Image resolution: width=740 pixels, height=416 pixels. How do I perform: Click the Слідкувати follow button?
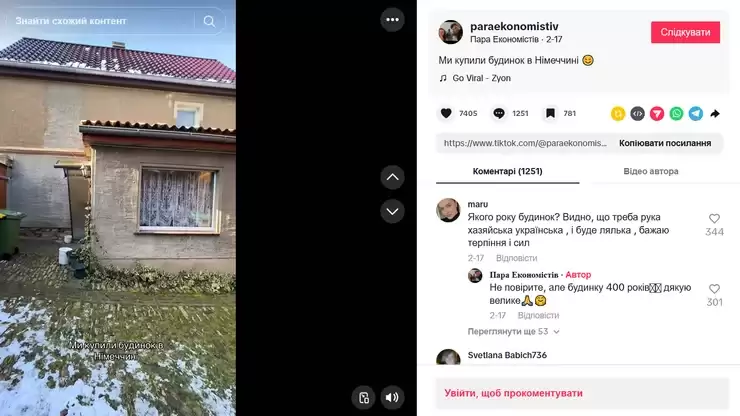(x=685, y=32)
